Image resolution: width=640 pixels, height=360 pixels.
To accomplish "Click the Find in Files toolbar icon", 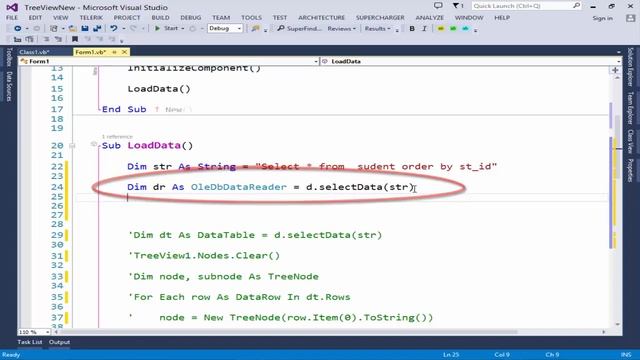I will 256,29.
